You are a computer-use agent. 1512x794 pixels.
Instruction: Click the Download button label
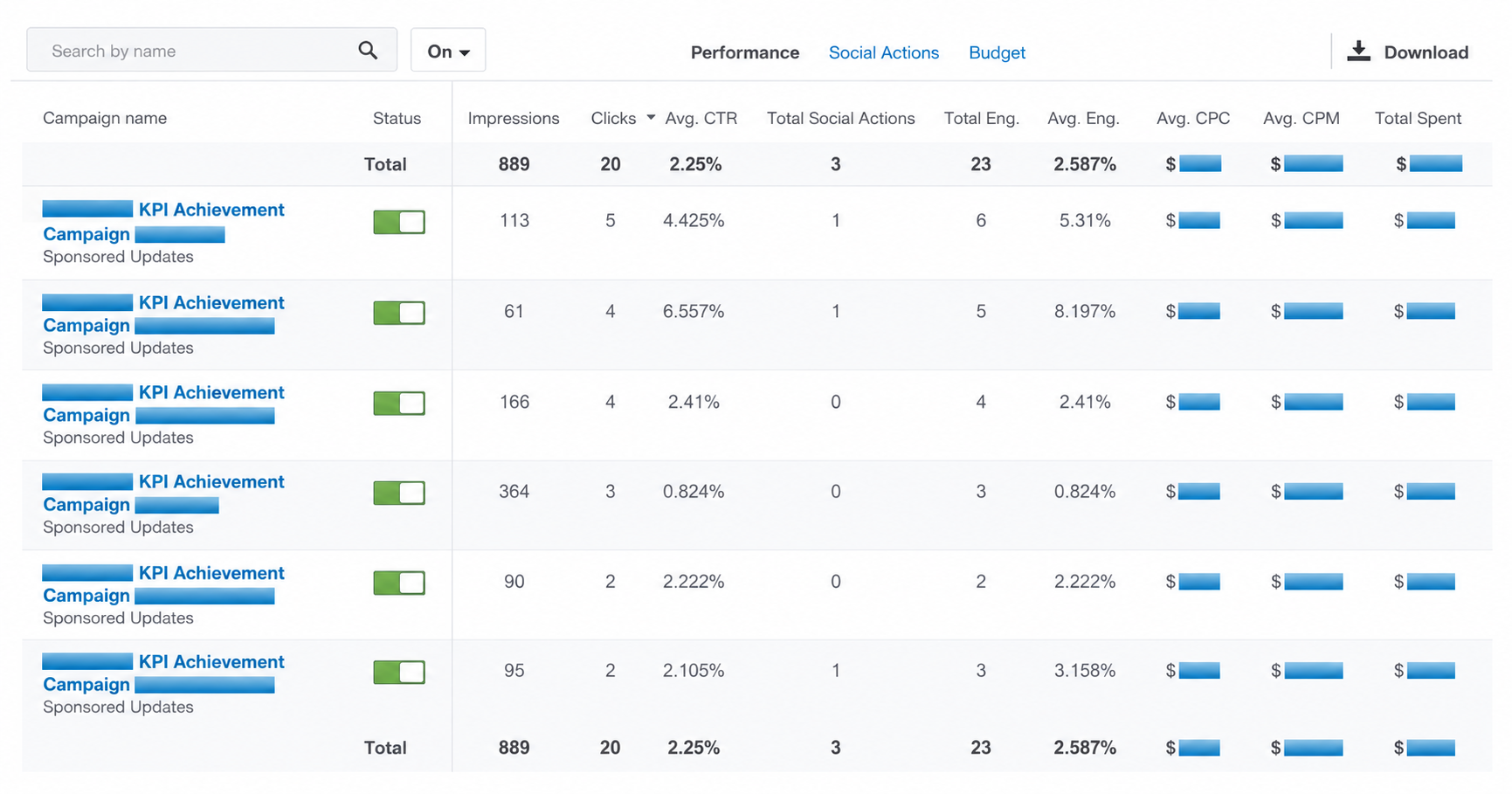(x=1426, y=52)
